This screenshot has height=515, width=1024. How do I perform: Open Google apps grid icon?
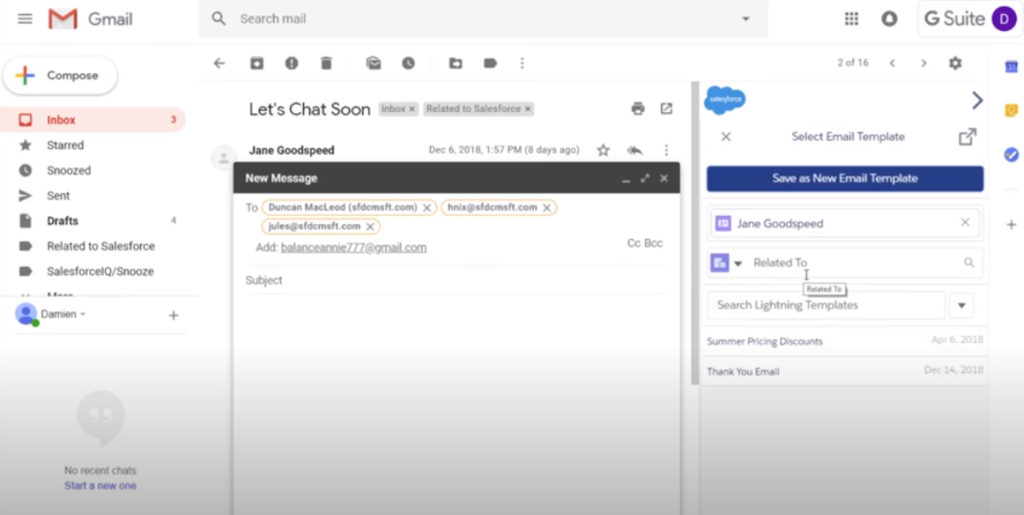[x=852, y=19]
